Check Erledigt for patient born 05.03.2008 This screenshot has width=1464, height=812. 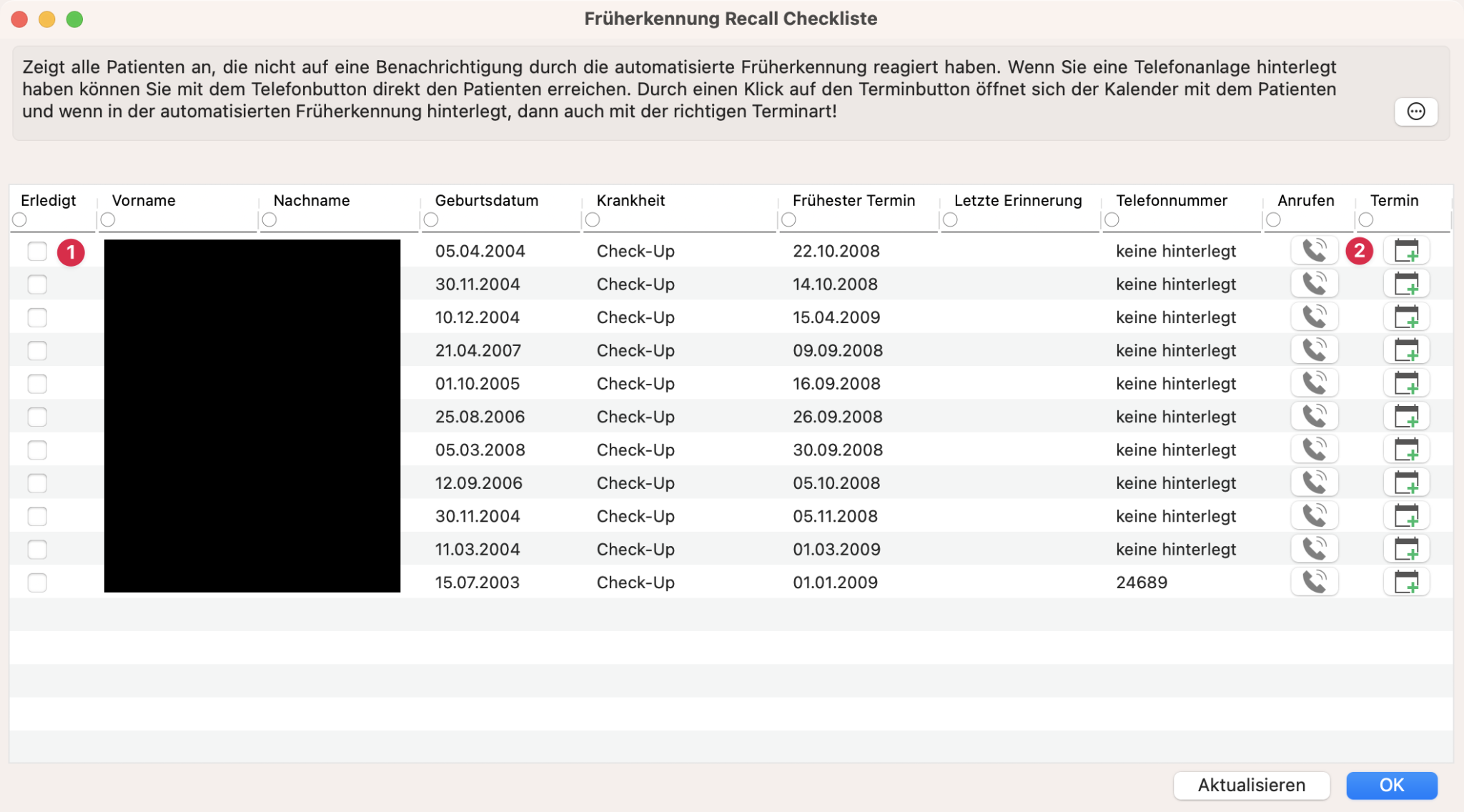[x=37, y=450]
